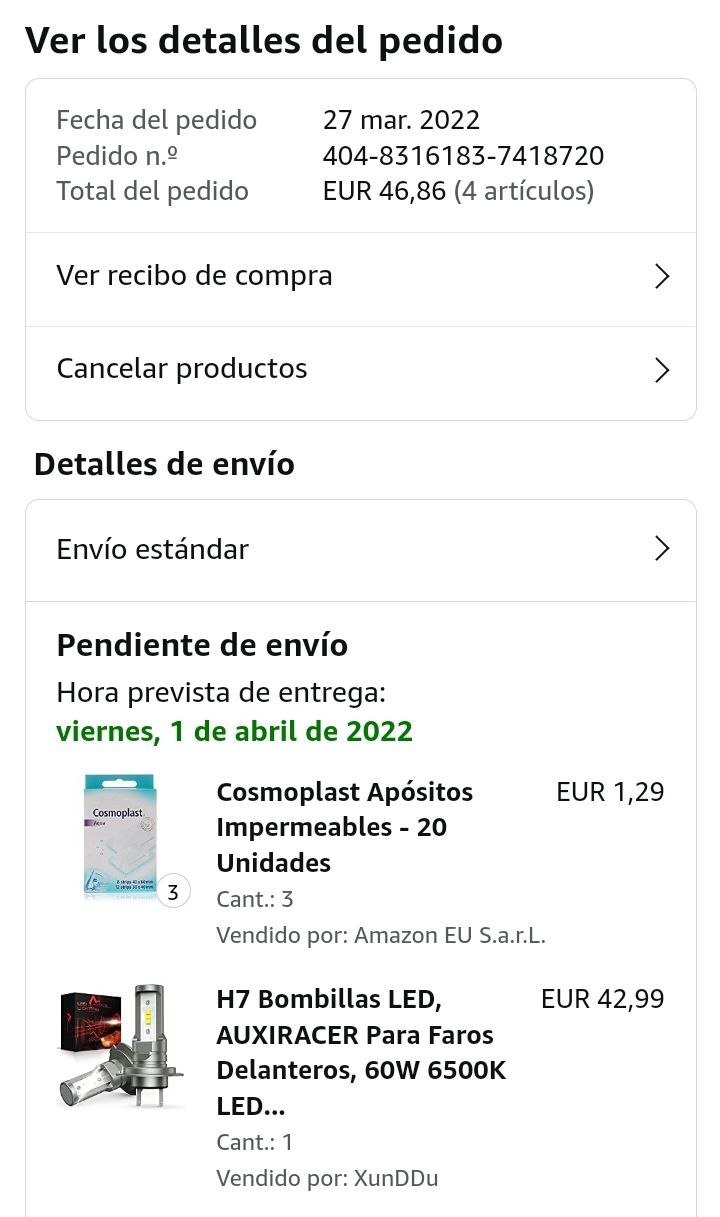Tap the delivery date viernes 1 de abril

pos(234,731)
